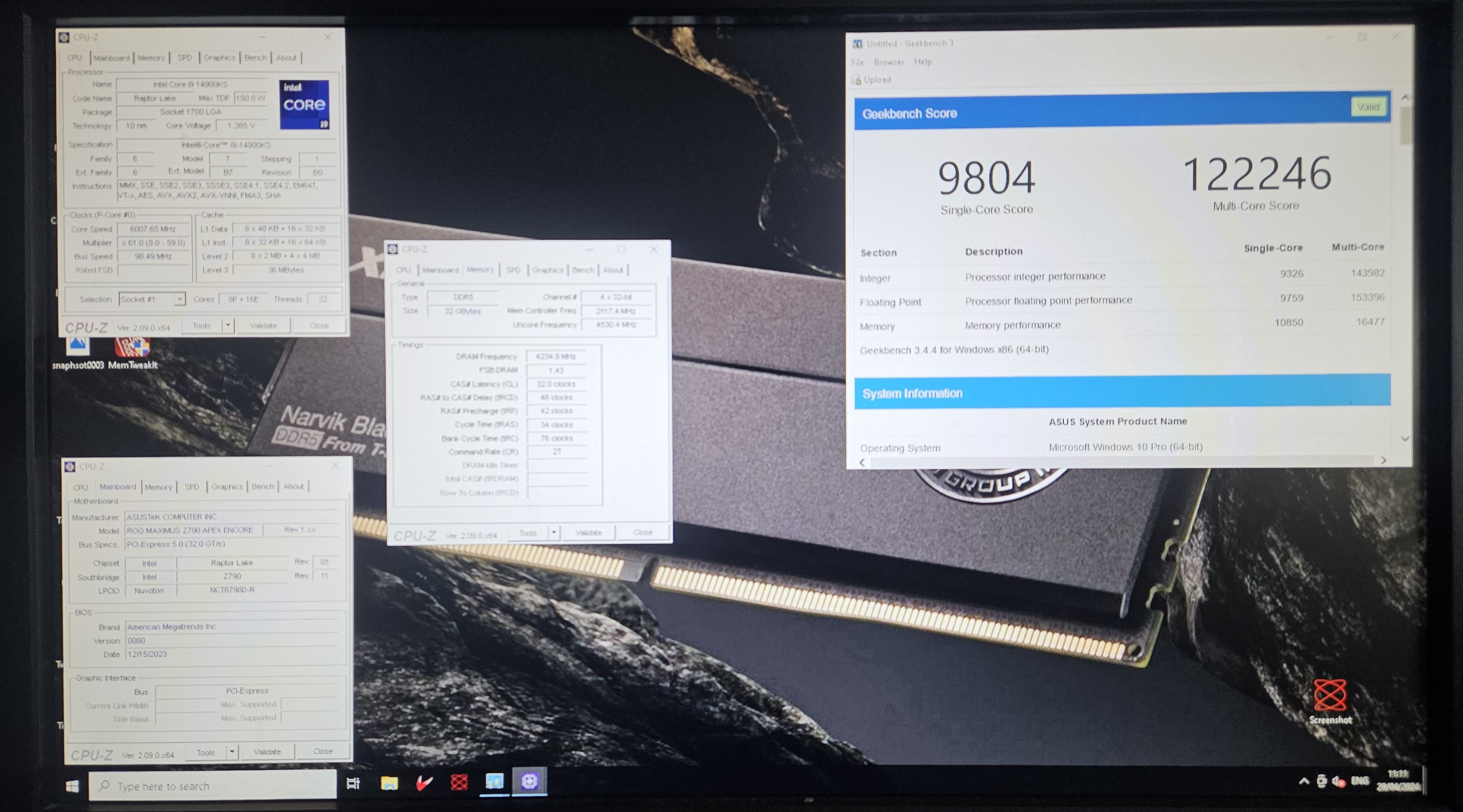
Task: Switch to SPD tab in processor CPU-Z window
Action: (185, 58)
